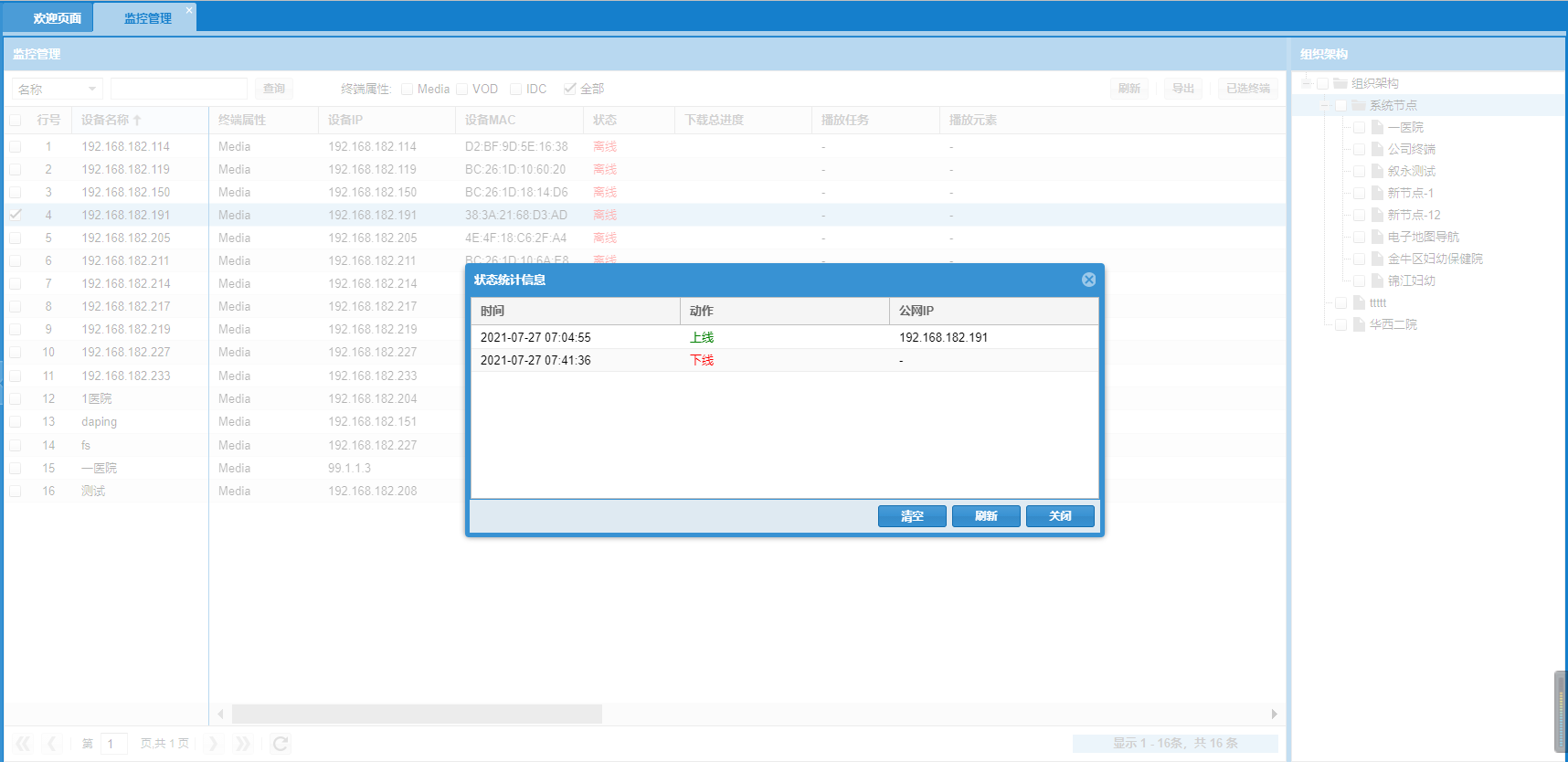Viewport: 1568px width, 762px height.
Task: Check the row 13 daping checkbox
Action: [16, 421]
